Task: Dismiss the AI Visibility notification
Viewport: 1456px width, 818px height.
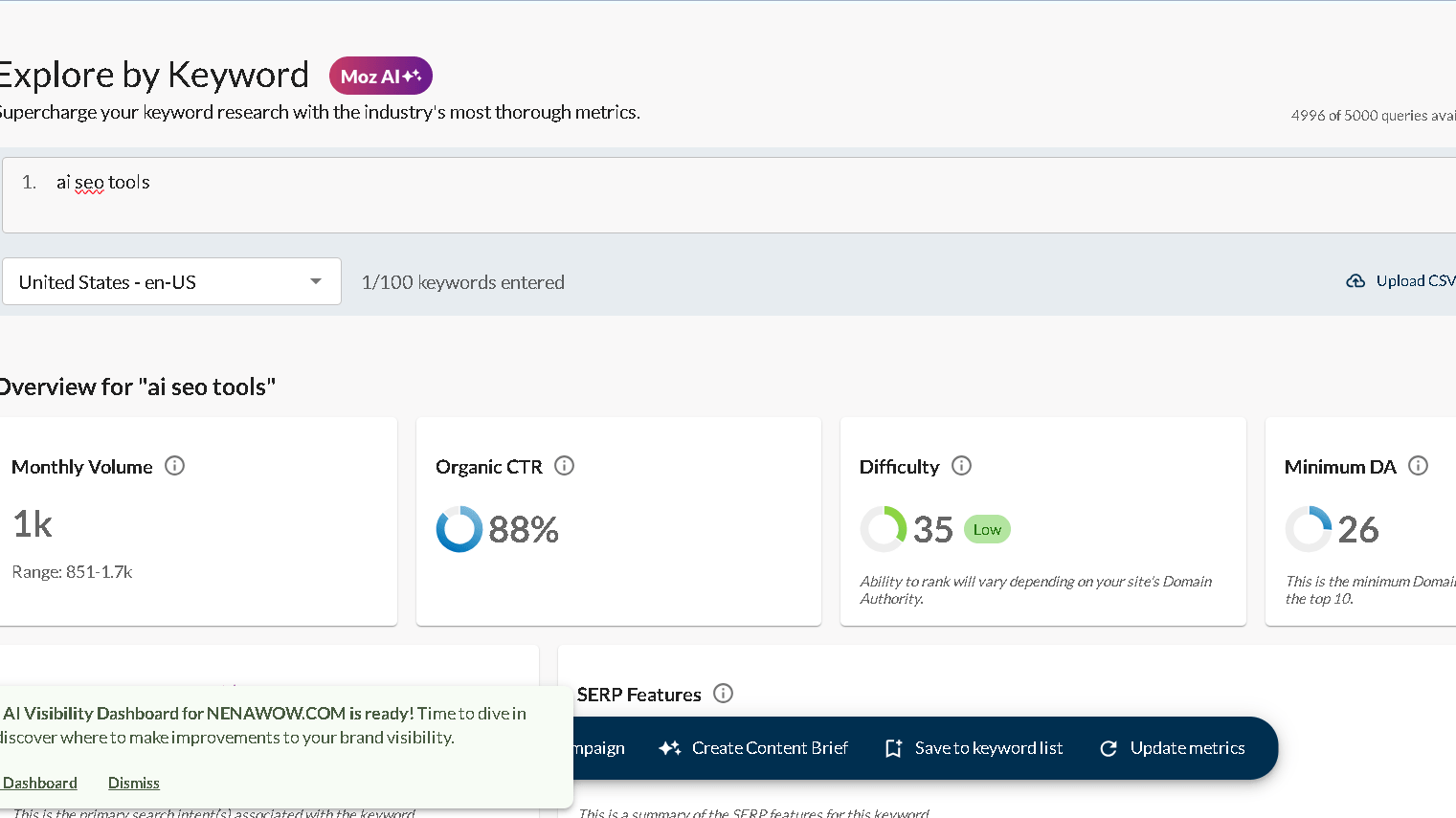Action: tap(134, 783)
